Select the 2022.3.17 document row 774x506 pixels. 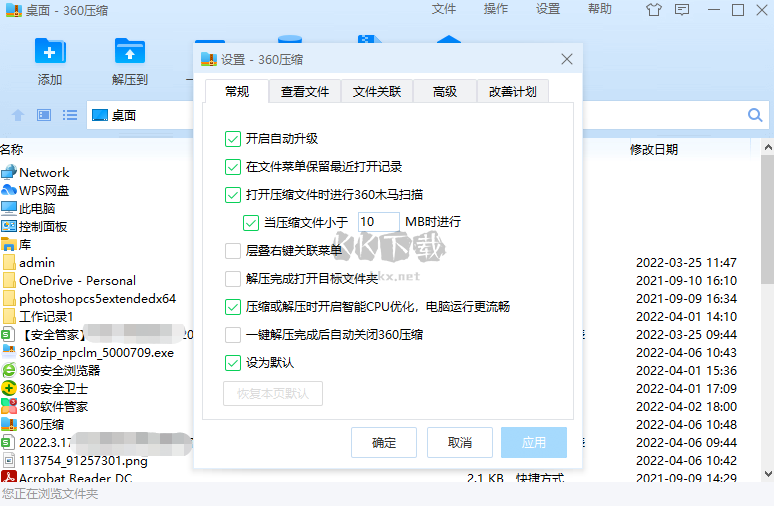[x=96, y=442]
